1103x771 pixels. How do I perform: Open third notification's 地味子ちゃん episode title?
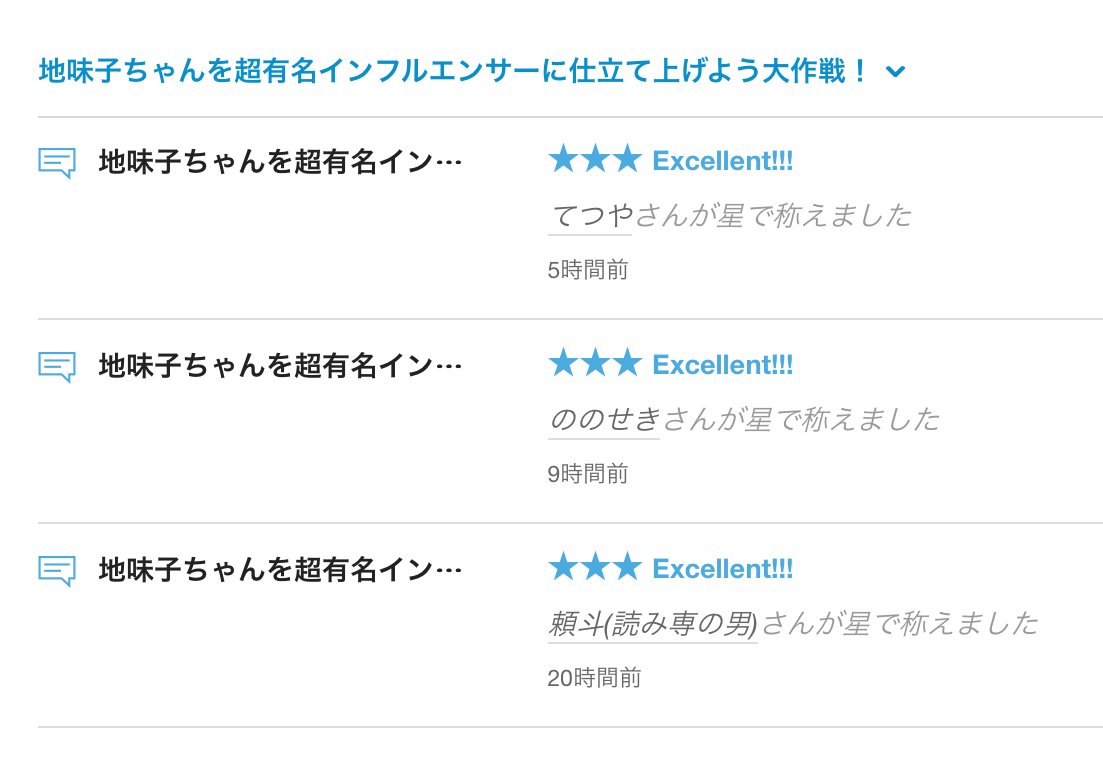pos(280,570)
